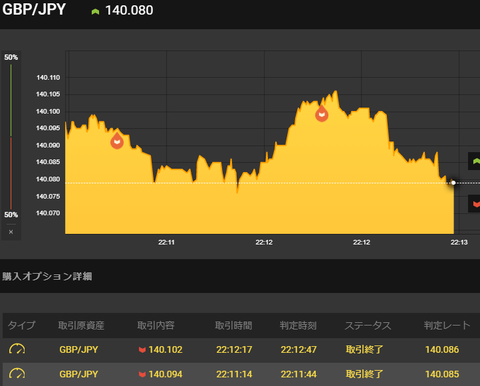Click the 140.070 price axis label
The height and width of the screenshot is (386, 480).
tap(48, 213)
